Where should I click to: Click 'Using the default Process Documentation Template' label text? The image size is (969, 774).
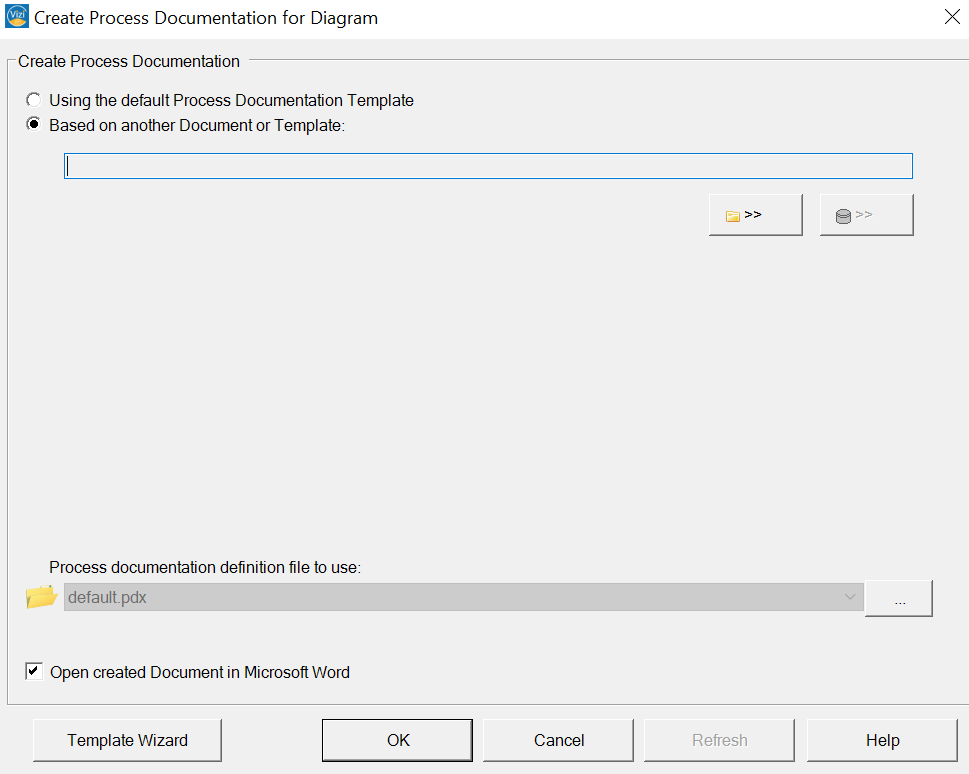click(231, 100)
